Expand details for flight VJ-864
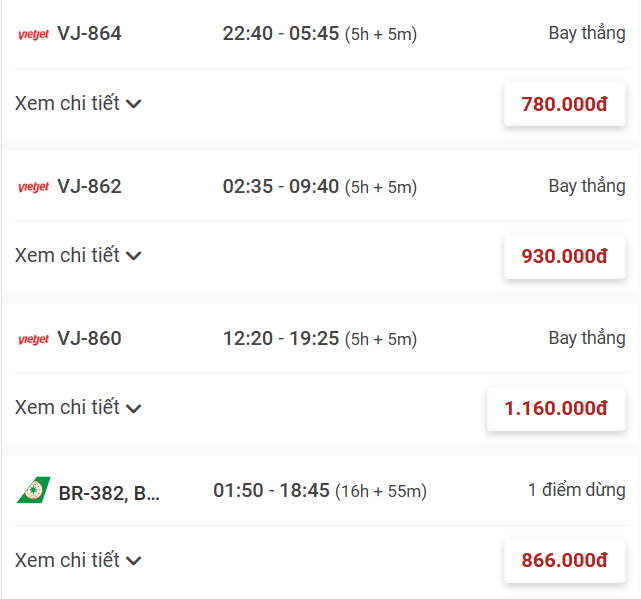Image resolution: width=641 pixels, height=599 pixels. (x=78, y=104)
